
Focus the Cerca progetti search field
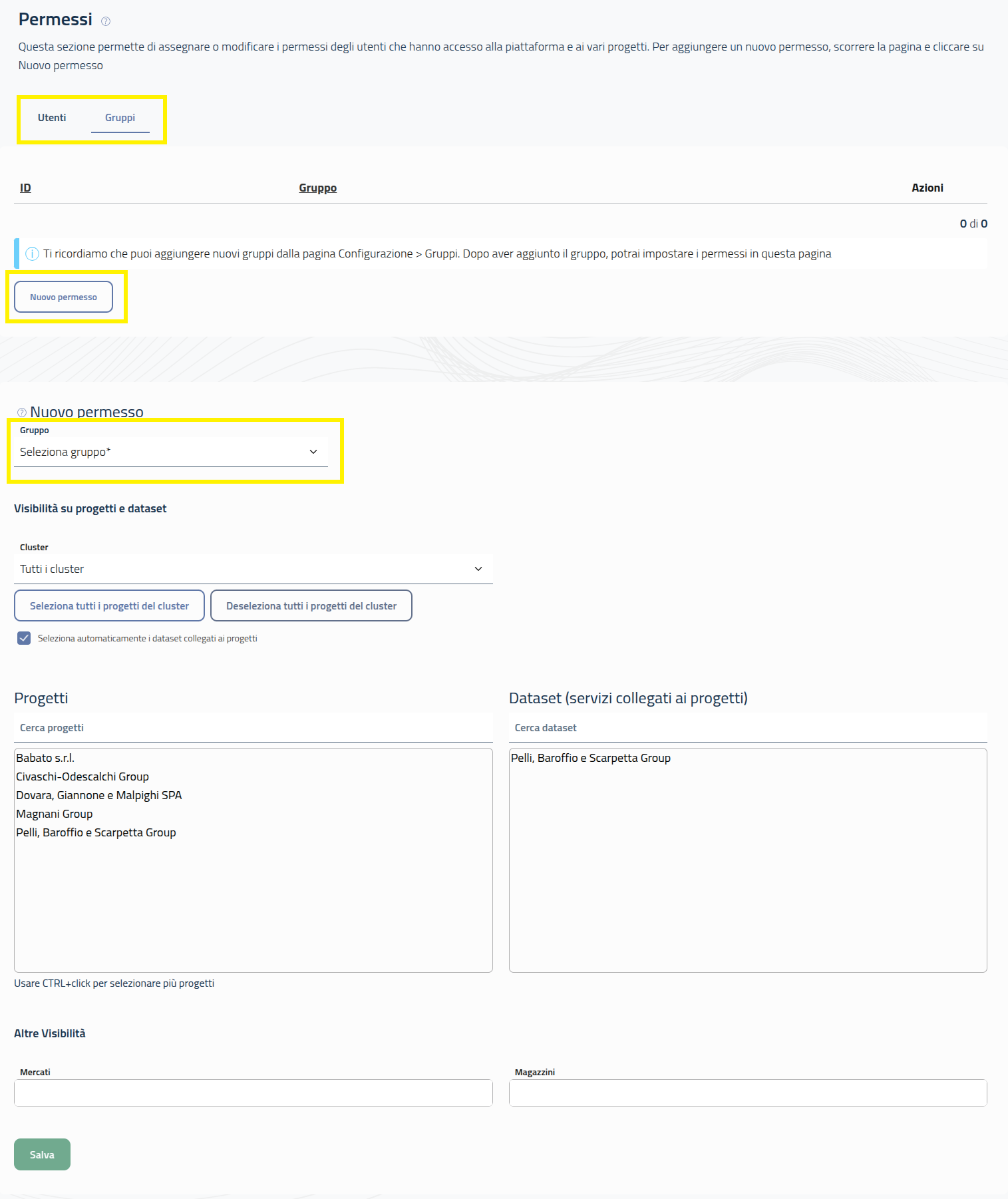[x=253, y=728]
